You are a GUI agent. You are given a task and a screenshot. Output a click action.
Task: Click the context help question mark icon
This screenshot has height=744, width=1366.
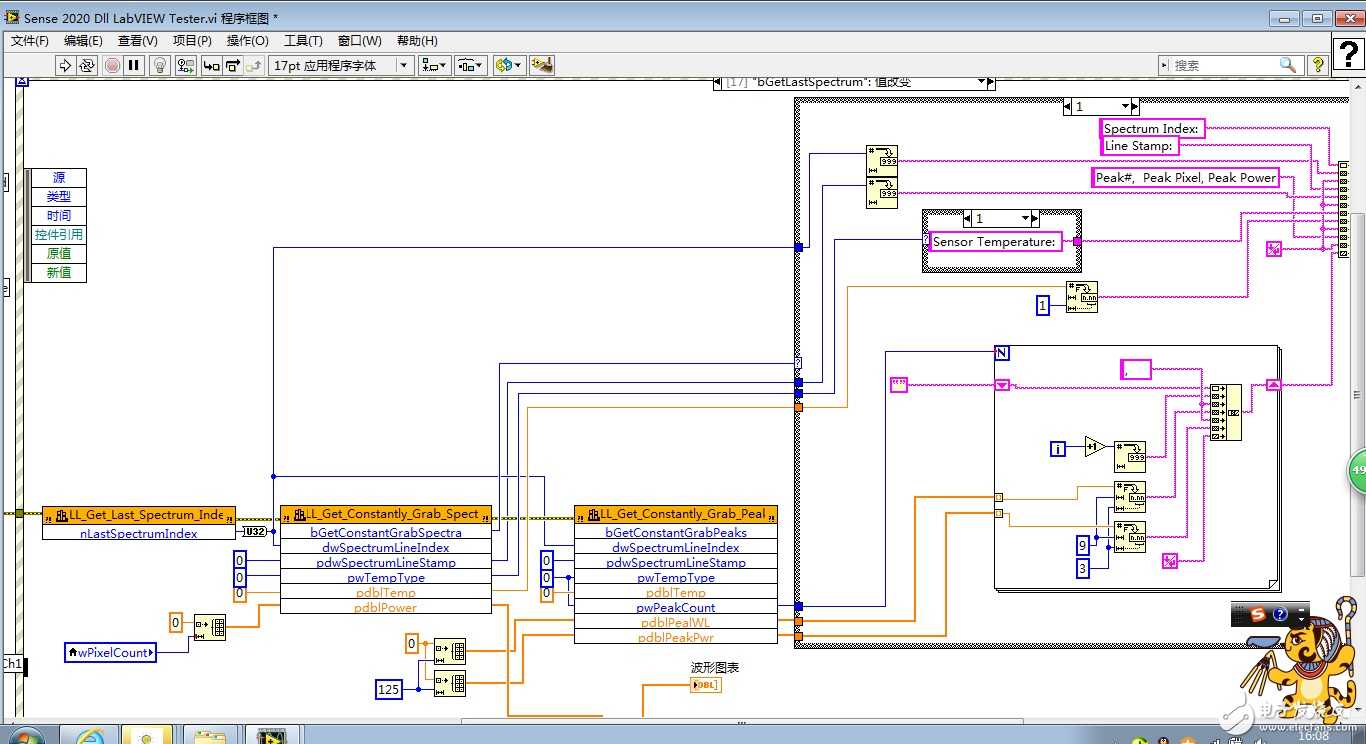(1318, 65)
